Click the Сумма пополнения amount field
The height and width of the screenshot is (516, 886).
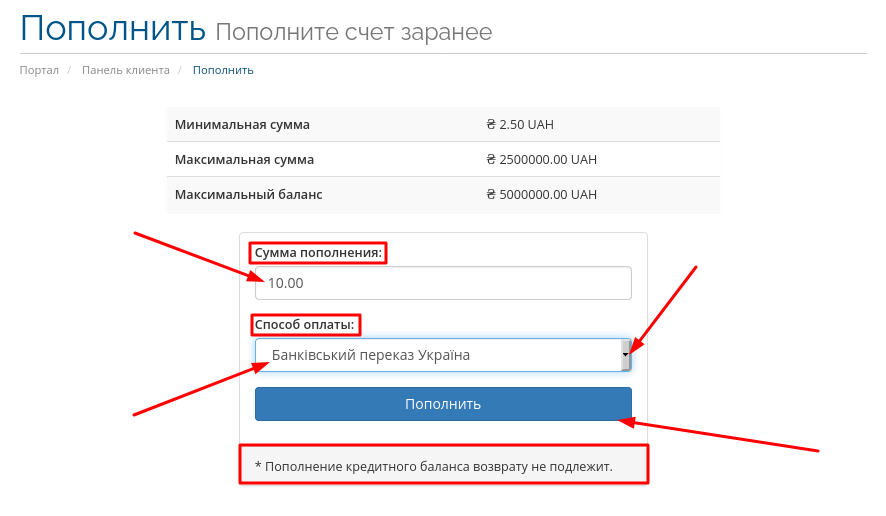(x=443, y=283)
